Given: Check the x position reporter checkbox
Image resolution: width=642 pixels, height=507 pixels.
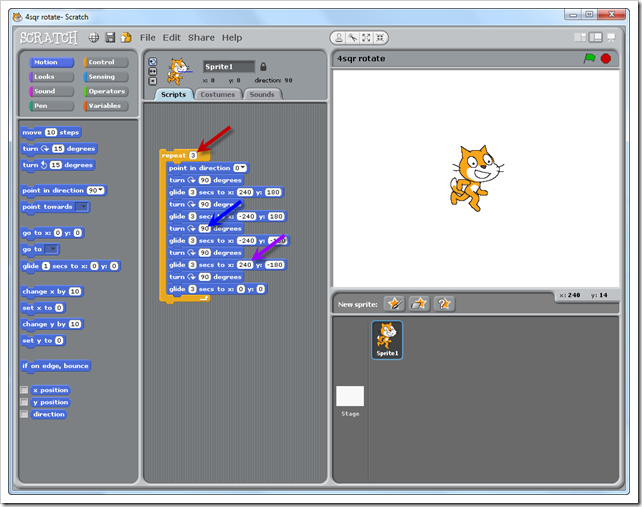Looking at the screenshot, I should [x=25, y=390].
